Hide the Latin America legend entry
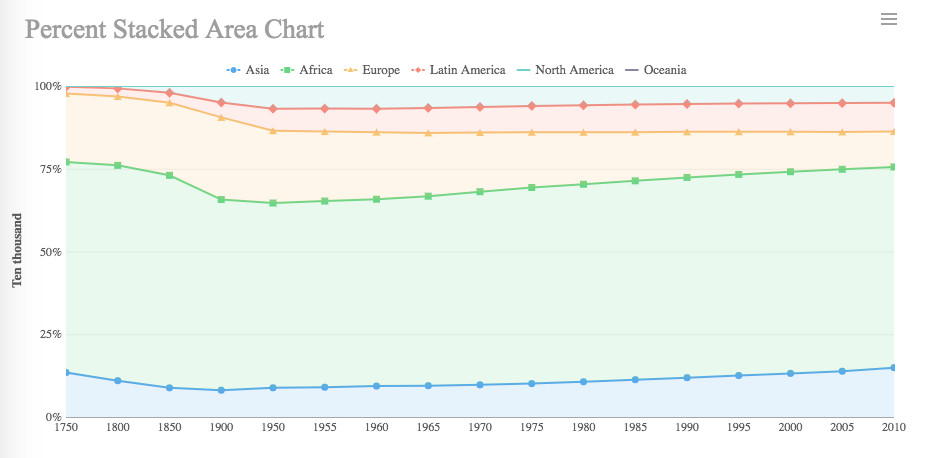Viewport: 929px width, 458px height. pos(458,70)
